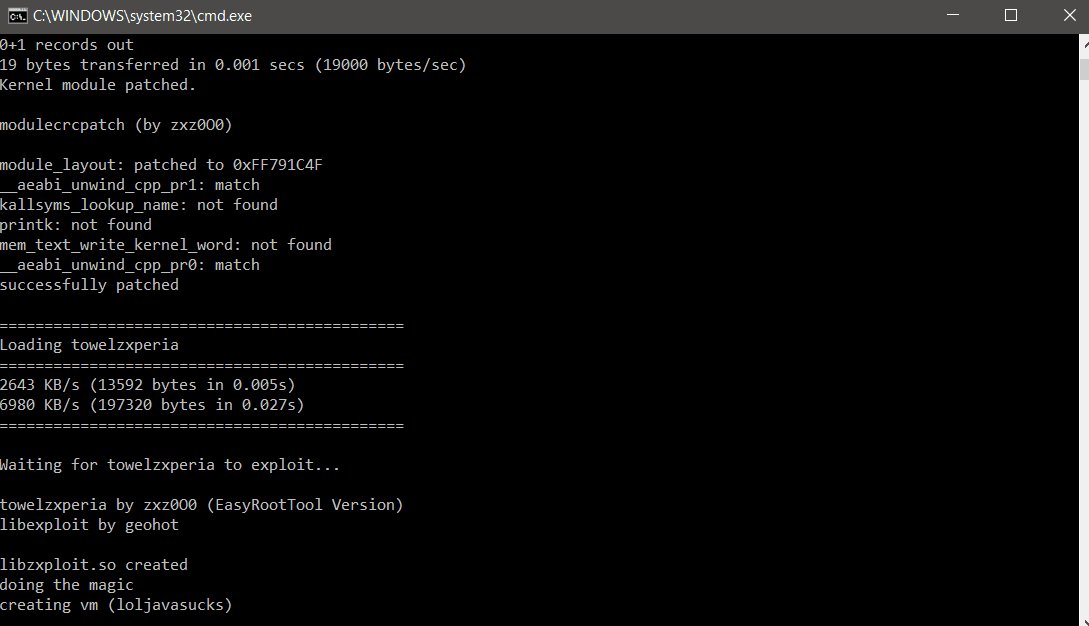Open the cmd.exe system menu icon

[17, 15]
